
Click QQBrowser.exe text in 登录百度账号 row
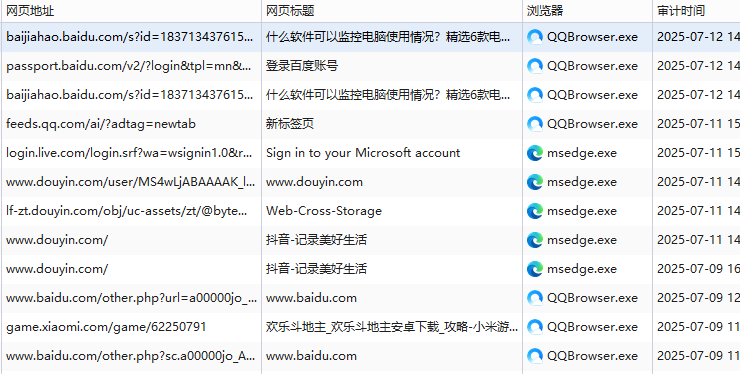(592, 66)
